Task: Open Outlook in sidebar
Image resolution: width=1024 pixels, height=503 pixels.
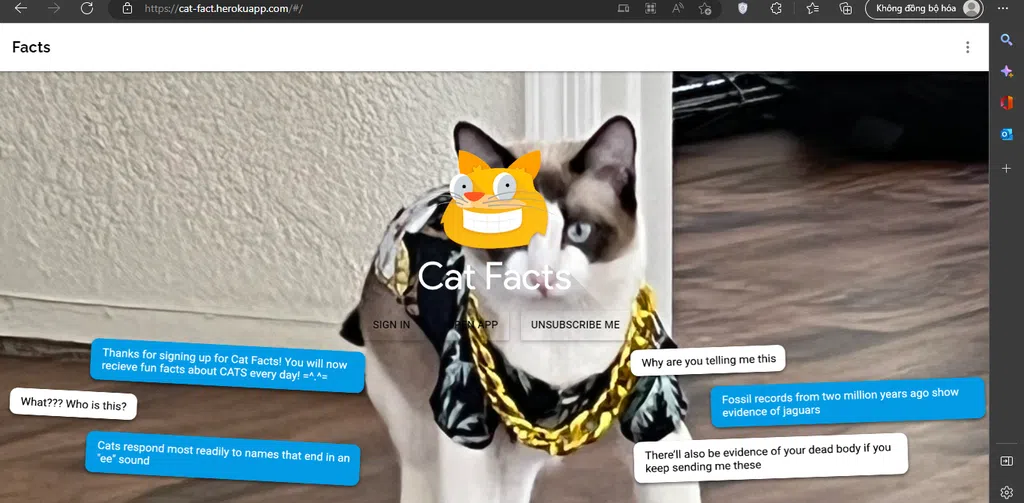Action: pyautogui.click(x=1006, y=134)
